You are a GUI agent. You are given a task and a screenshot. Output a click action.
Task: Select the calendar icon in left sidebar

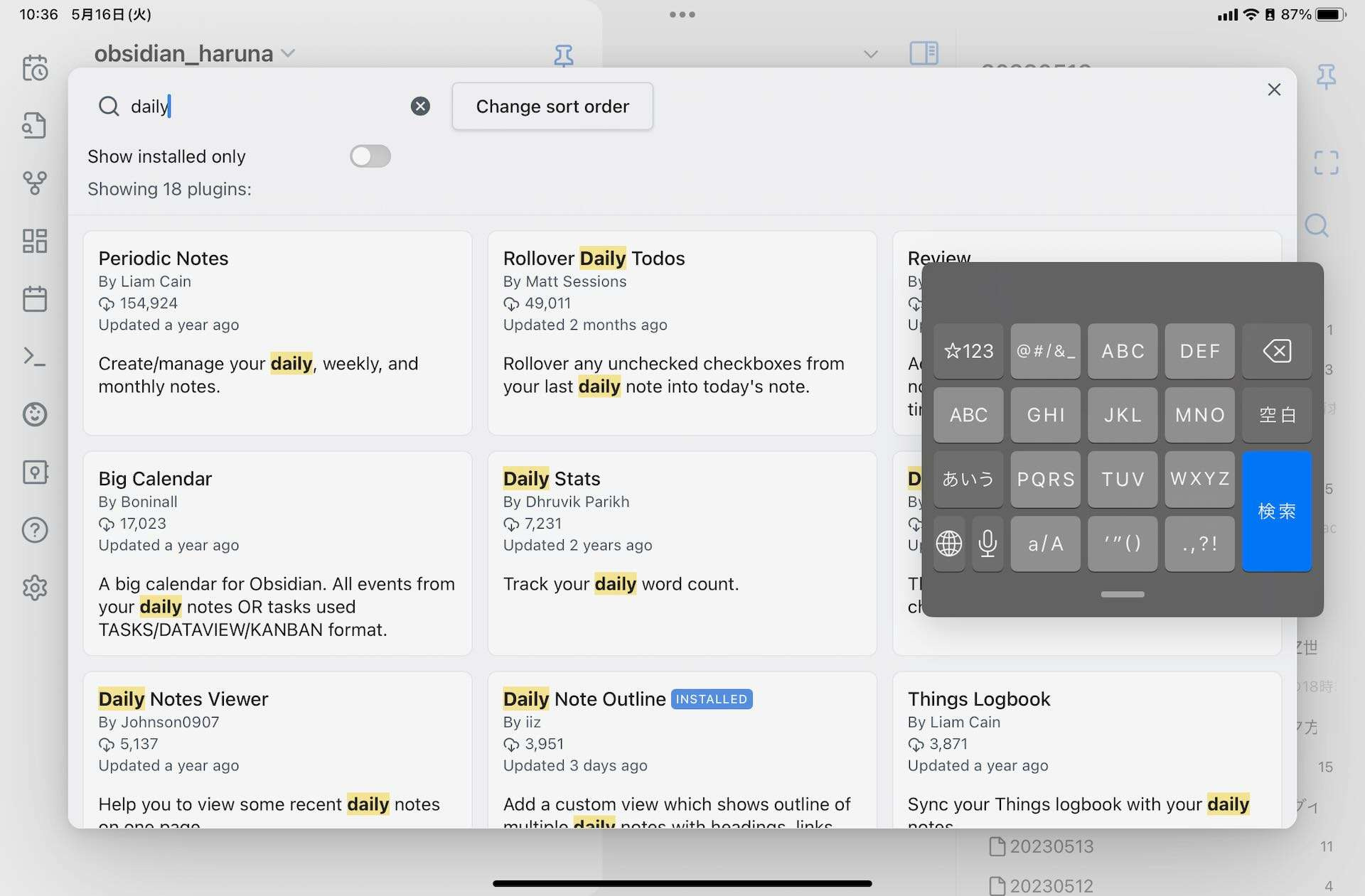(35, 298)
